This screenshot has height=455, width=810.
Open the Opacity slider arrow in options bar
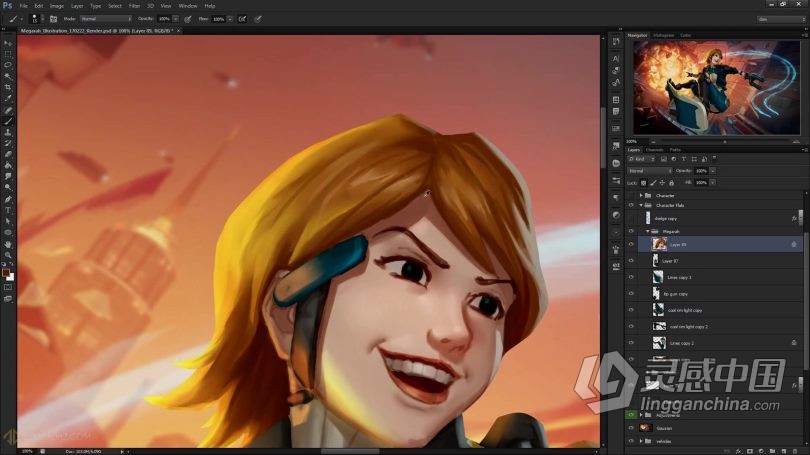point(176,19)
